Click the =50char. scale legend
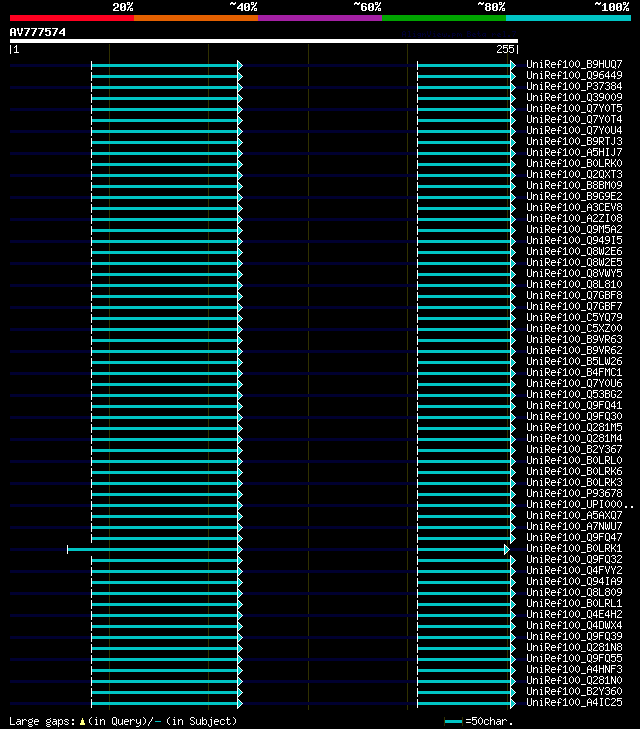640x729 pixels. [479, 722]
